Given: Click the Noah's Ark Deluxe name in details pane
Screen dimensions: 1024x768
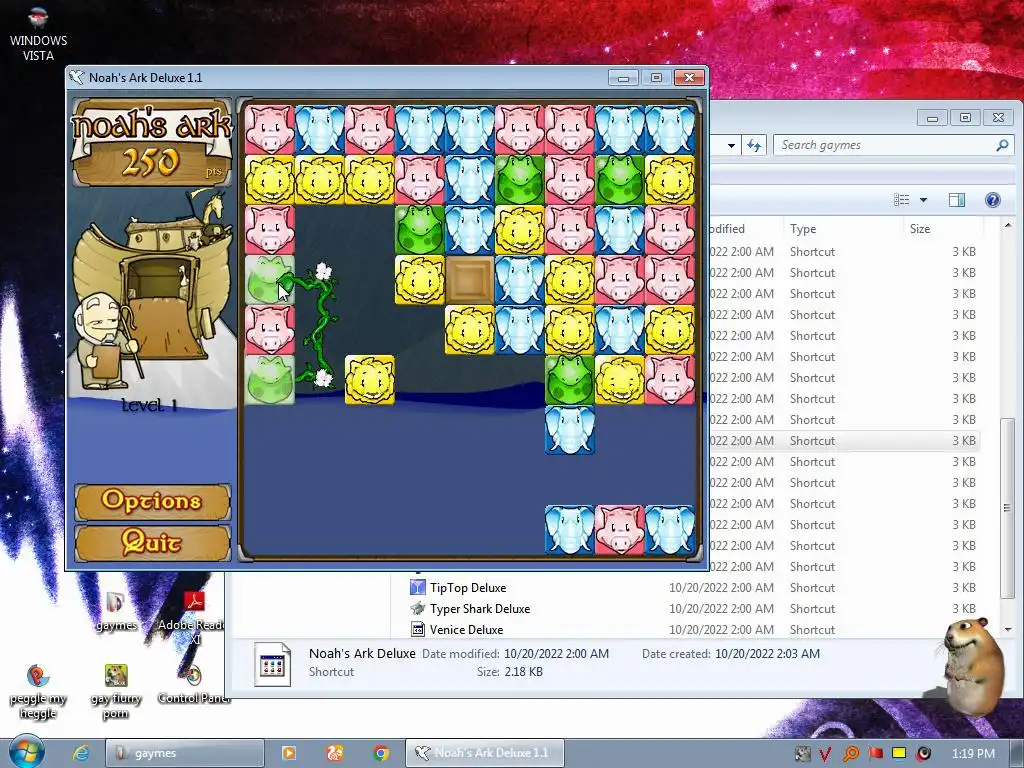Looking at the screenshot, I should coord(362,653).
